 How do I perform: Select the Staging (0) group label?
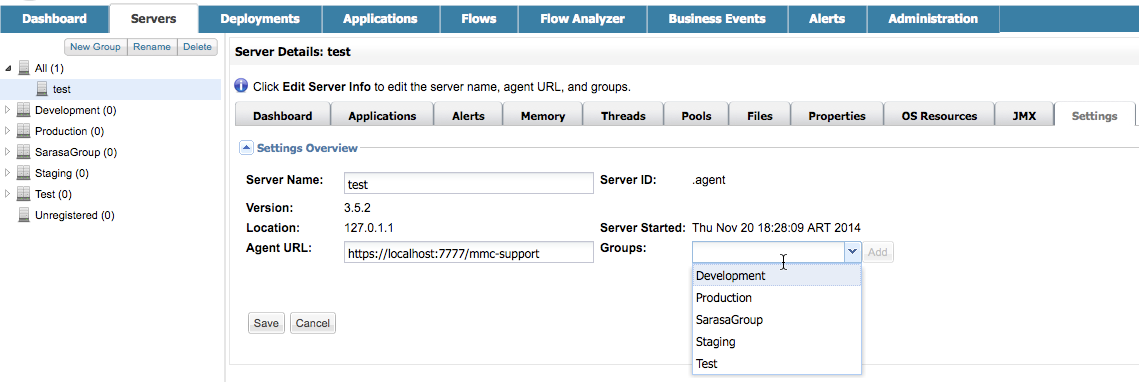click(62, 174)
